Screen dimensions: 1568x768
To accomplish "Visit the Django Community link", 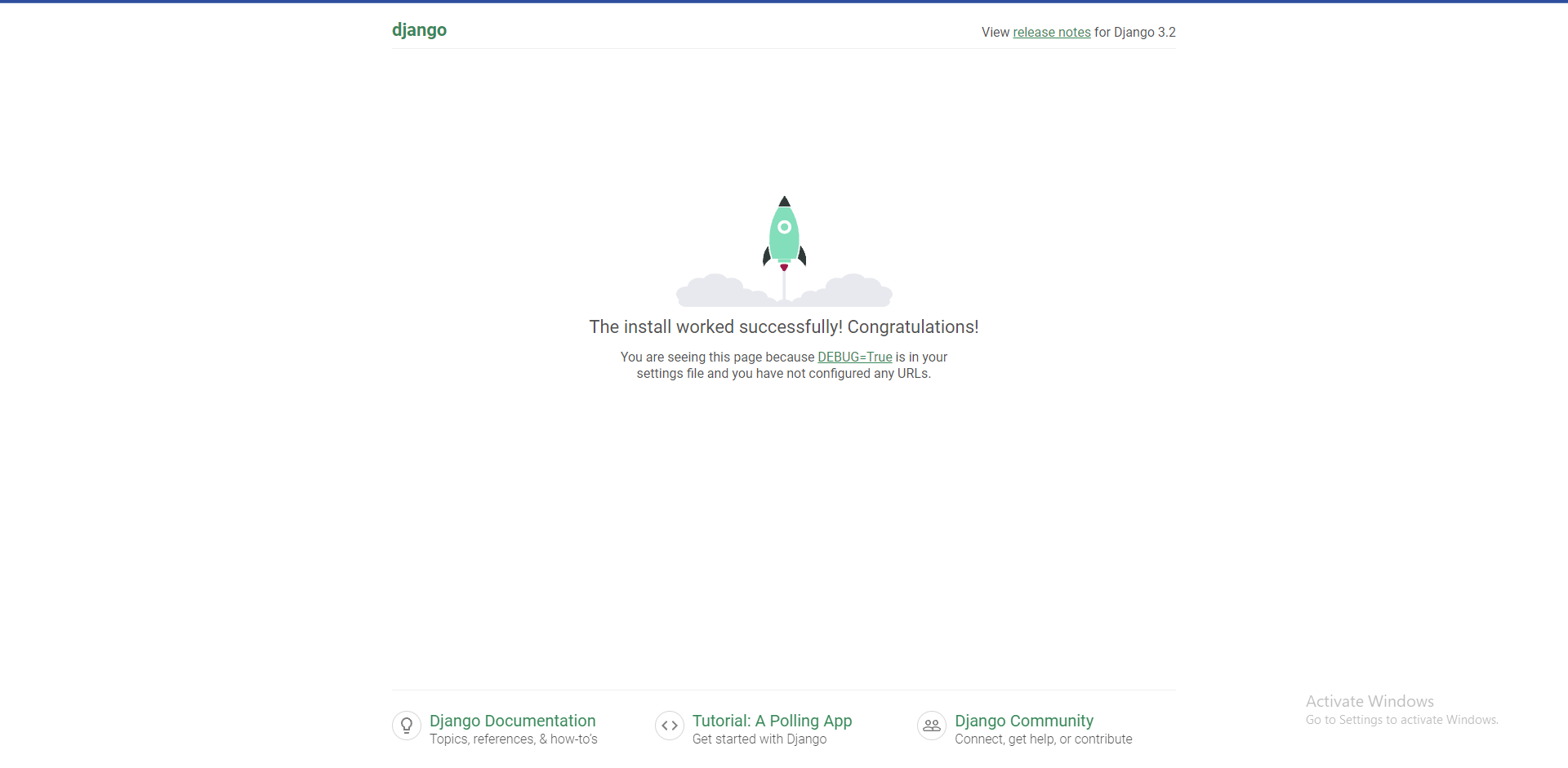I will click(1024, 721).
